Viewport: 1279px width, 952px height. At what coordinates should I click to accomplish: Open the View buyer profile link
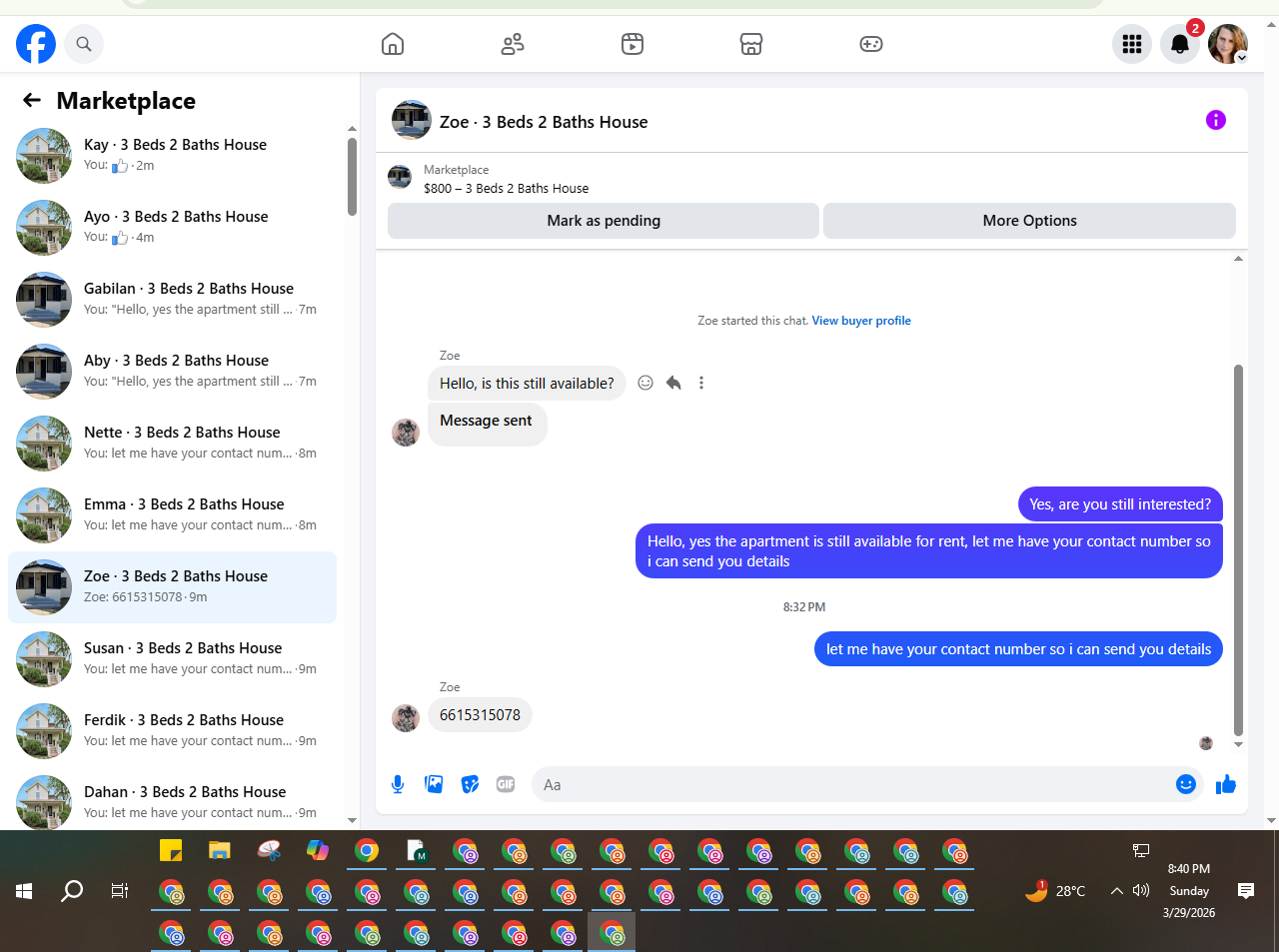click(x=861, y=321)
